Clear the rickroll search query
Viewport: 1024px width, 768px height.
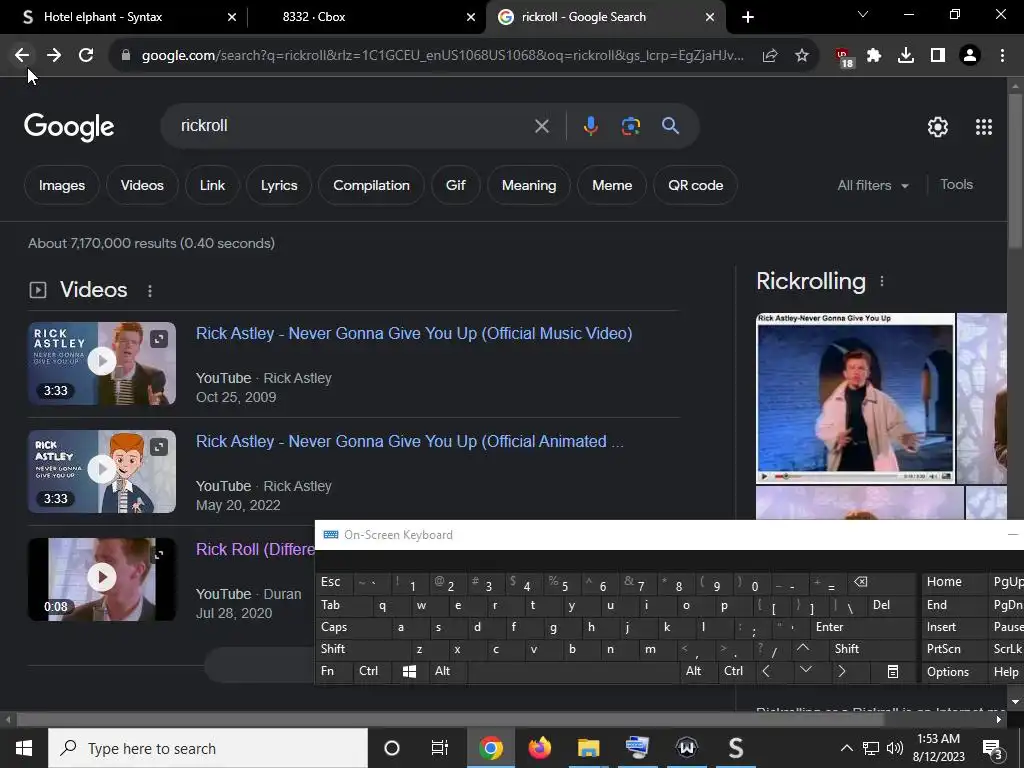pyautogui.click(x=541, y=126)
